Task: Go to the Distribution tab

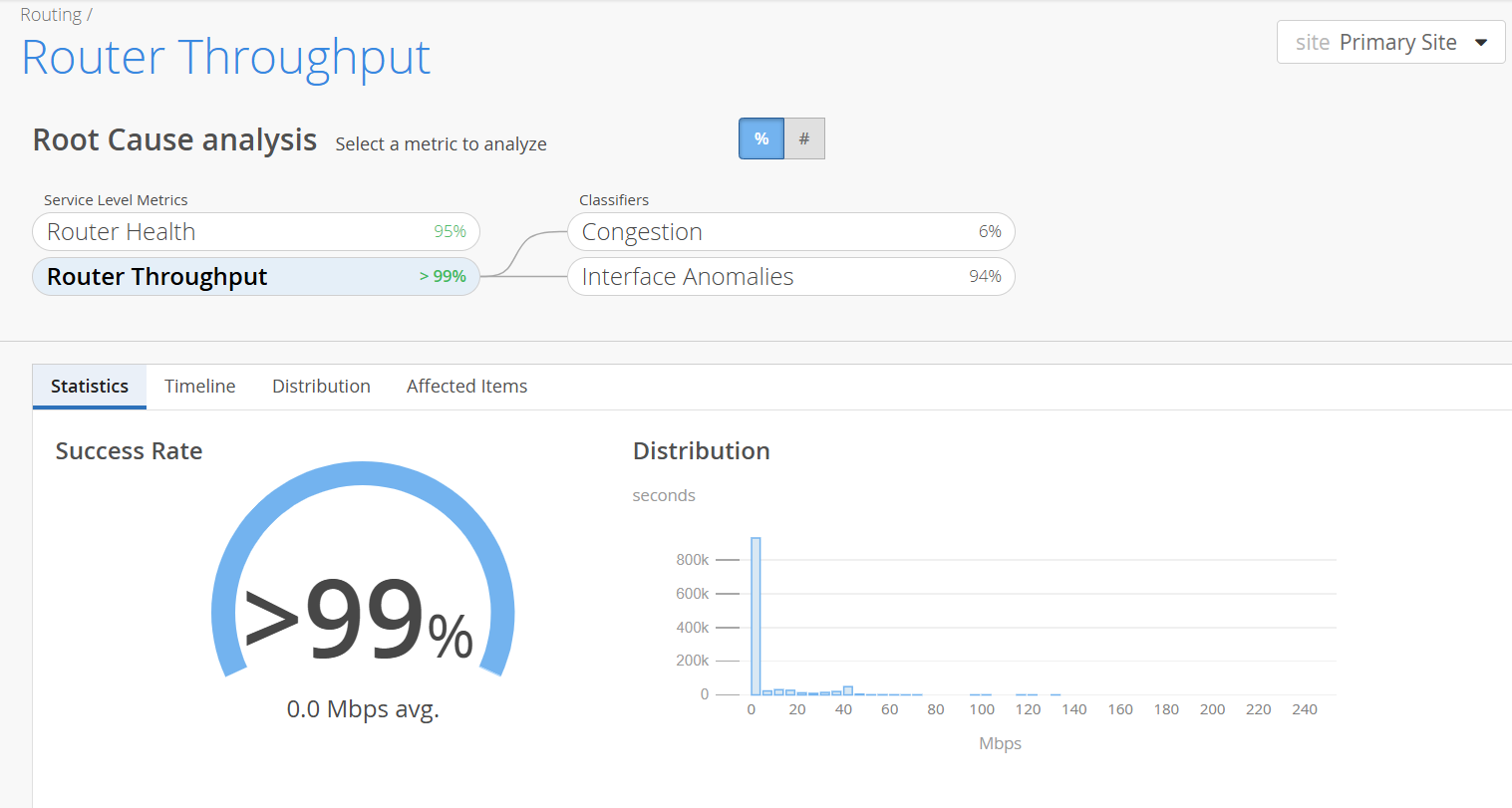Action: (321, 387)
